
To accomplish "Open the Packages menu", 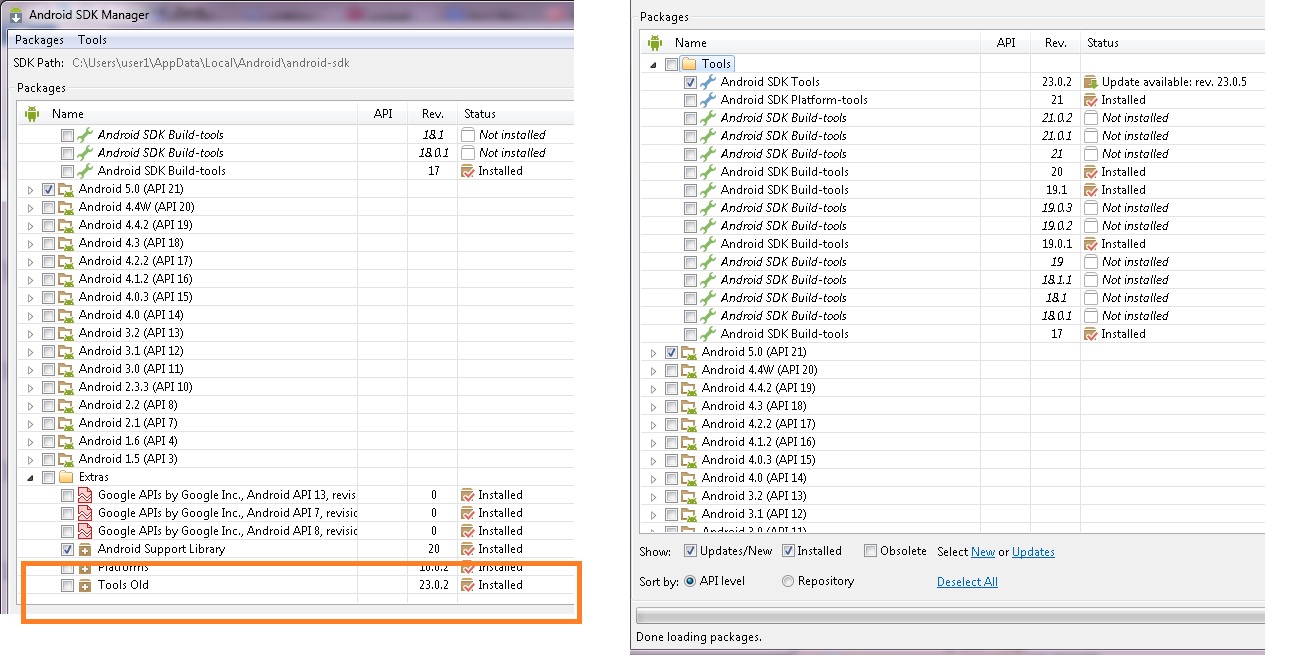I will tap(39, 40).
